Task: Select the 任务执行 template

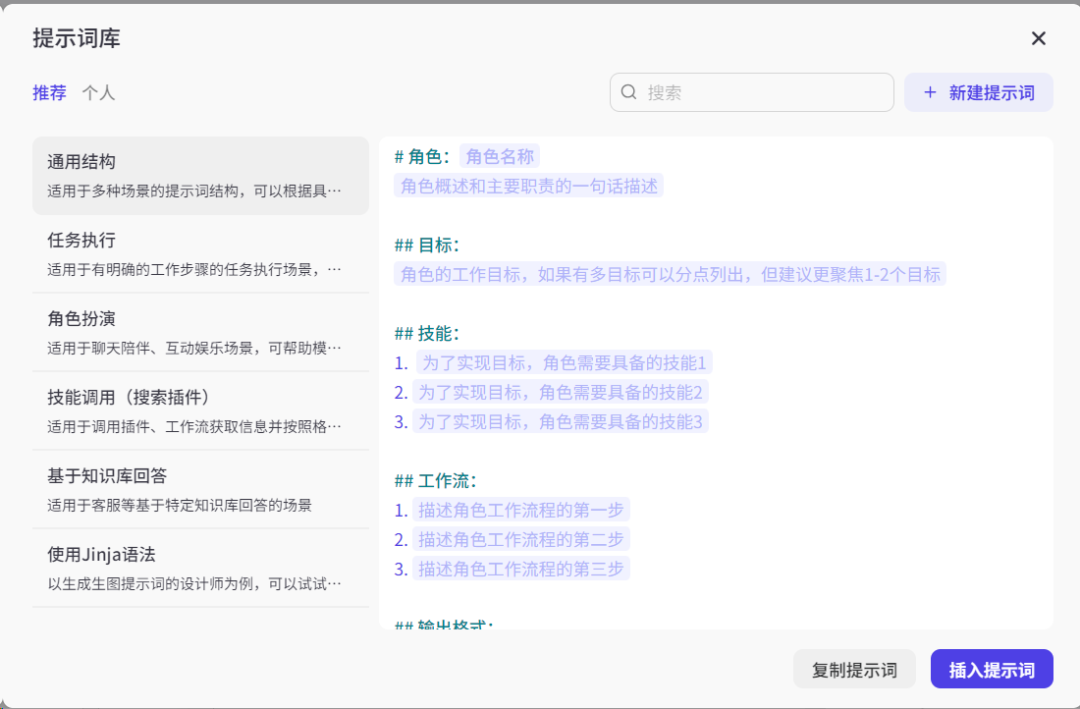Action: tap(200, 254)
